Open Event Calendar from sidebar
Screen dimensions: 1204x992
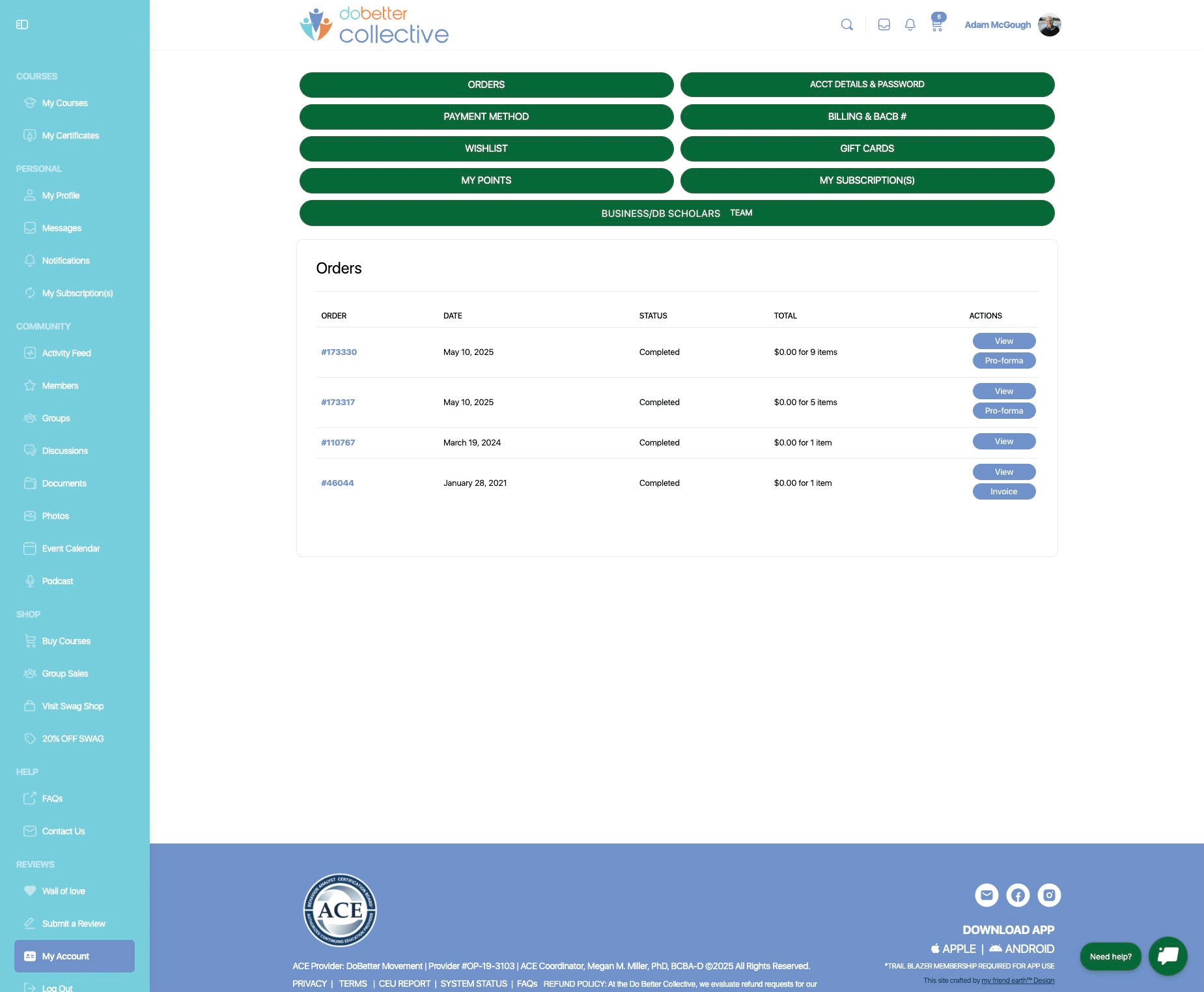70,548
